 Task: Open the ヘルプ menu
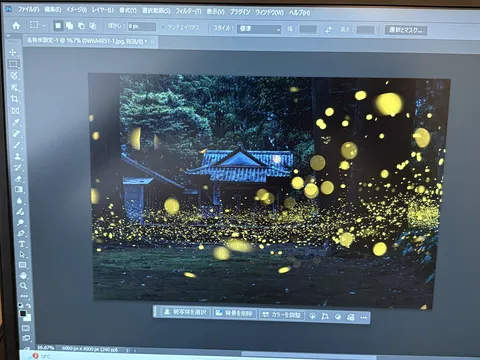click(x=299, y=13)
